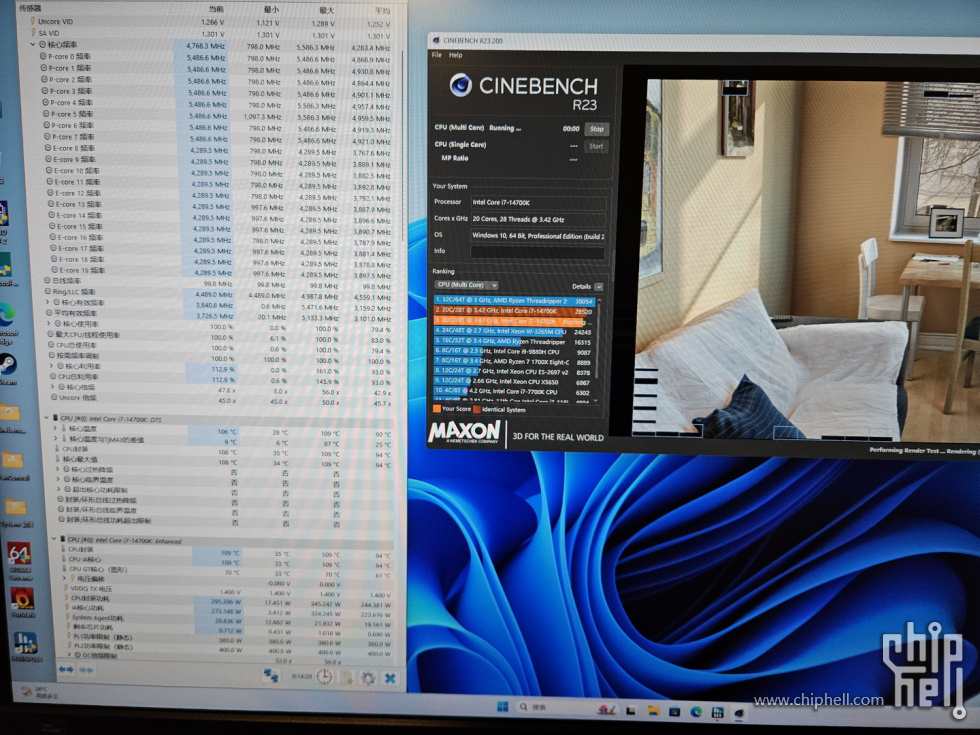Select the 'P-core 0 频率' sensor row

click(214, 58)
